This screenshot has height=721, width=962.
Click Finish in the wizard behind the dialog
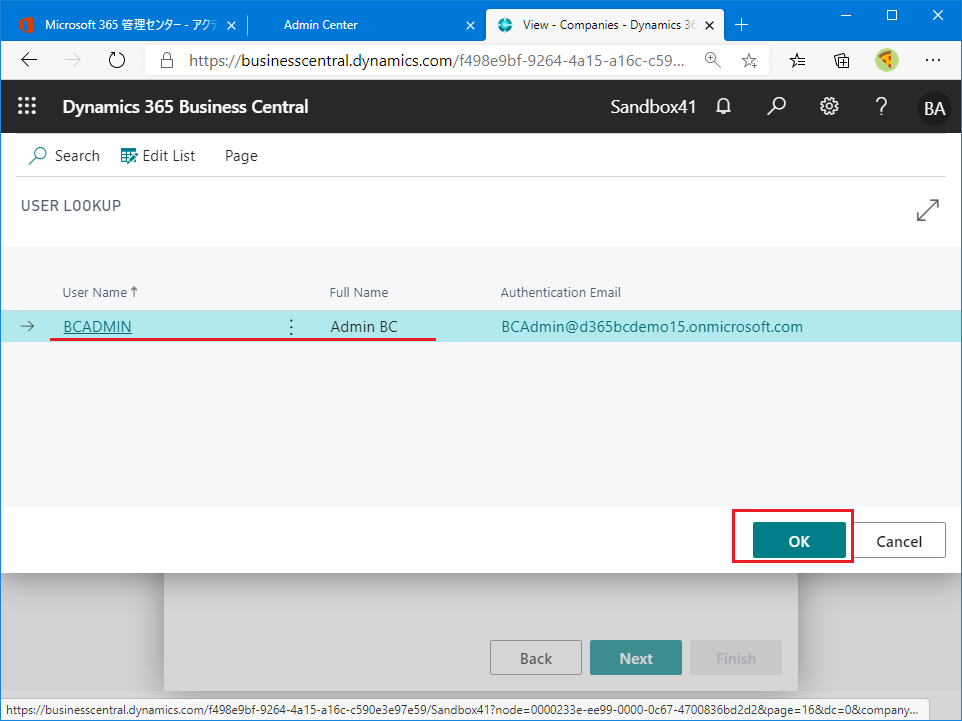point(736,658)
